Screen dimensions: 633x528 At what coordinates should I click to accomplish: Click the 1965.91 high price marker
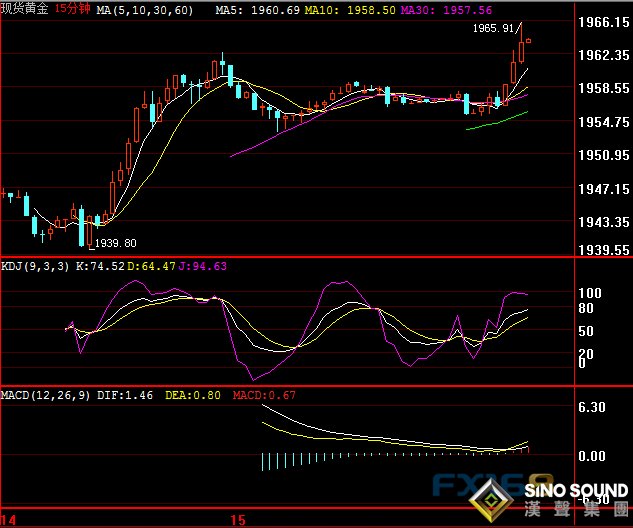tap(494, 29)
